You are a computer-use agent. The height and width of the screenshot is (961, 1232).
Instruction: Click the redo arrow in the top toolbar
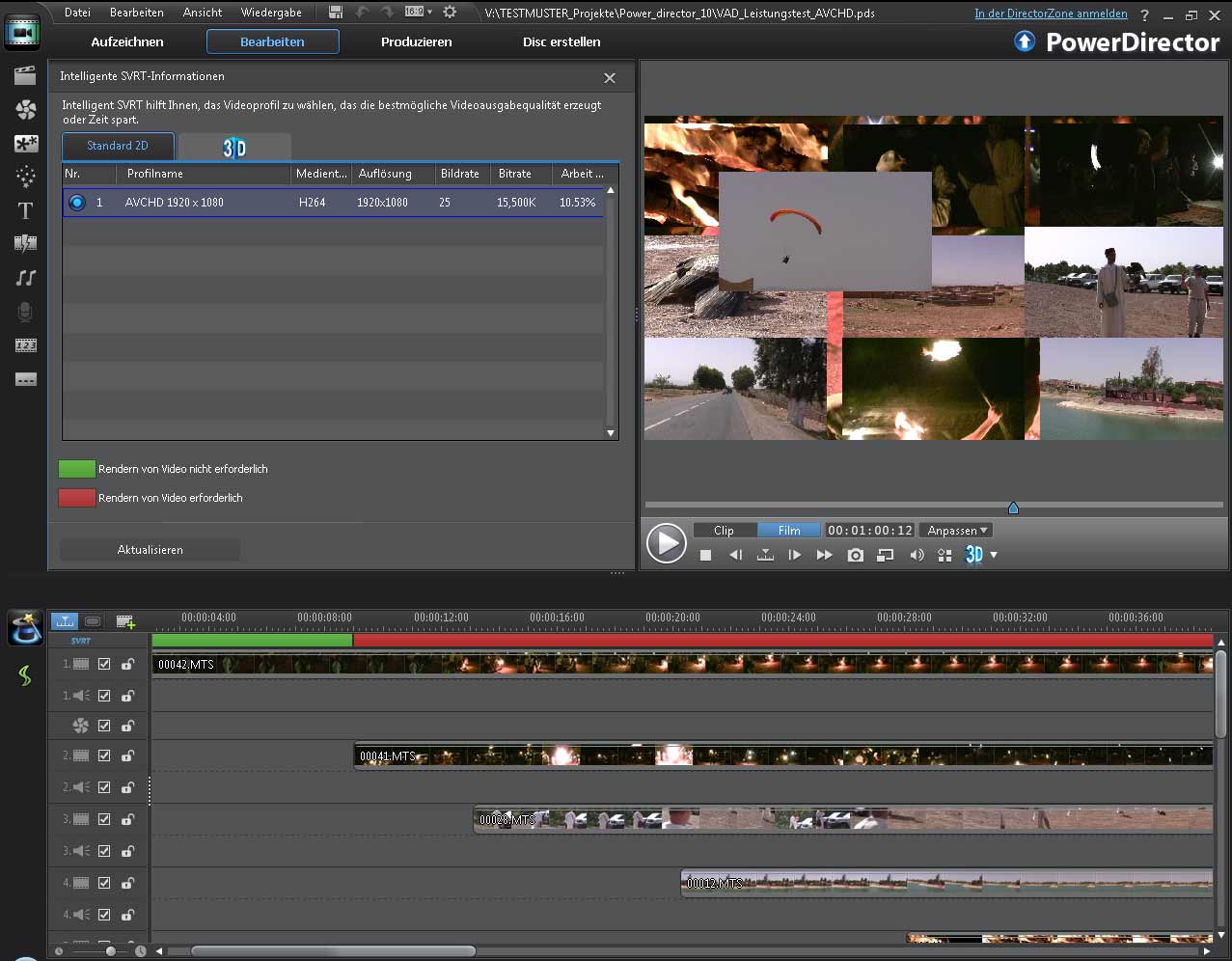388,13
